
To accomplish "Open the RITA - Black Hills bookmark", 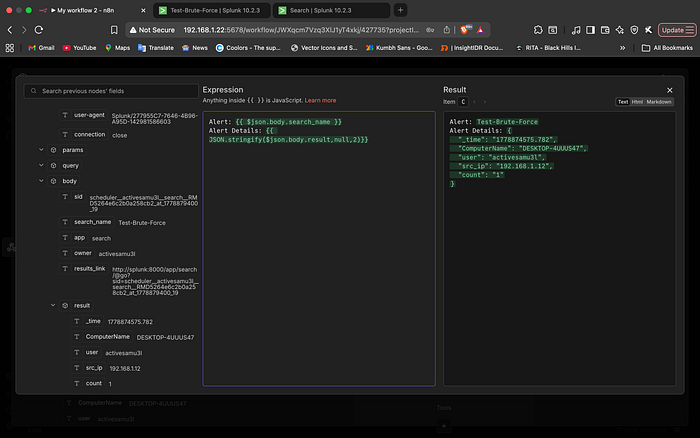I will (x=548, y=48).
